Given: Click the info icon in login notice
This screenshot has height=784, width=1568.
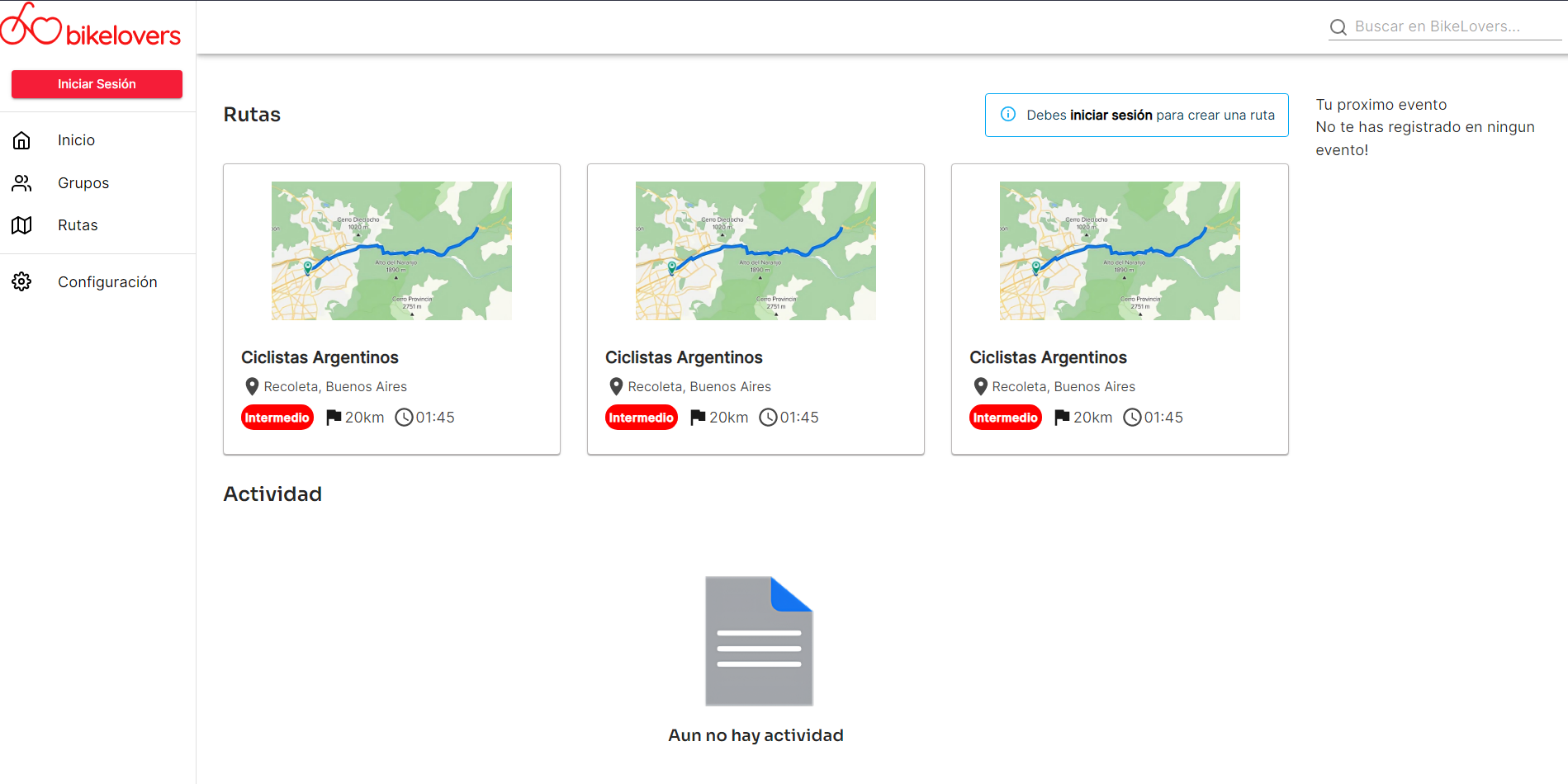Looking at the screenshot, I should click(x=1008, y=115).
